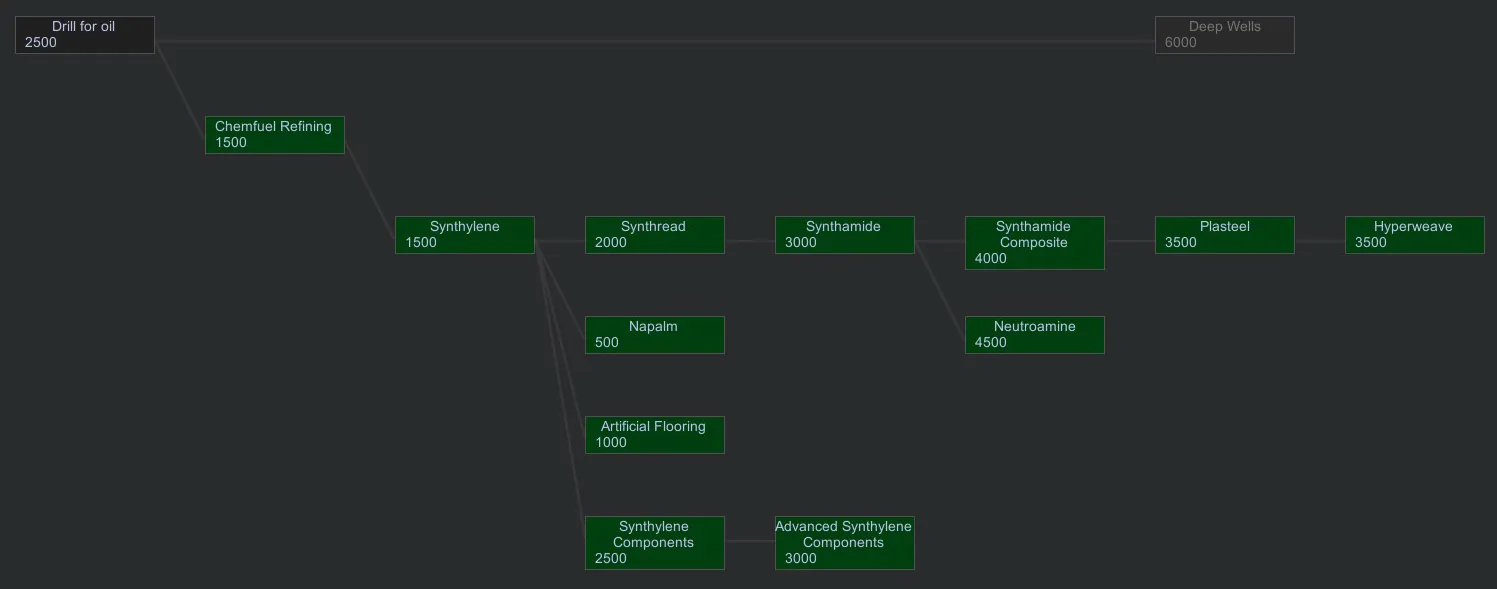Select the Drill for oil research node
This screenshot has height=589, width=1497.
tap(85, 35)
